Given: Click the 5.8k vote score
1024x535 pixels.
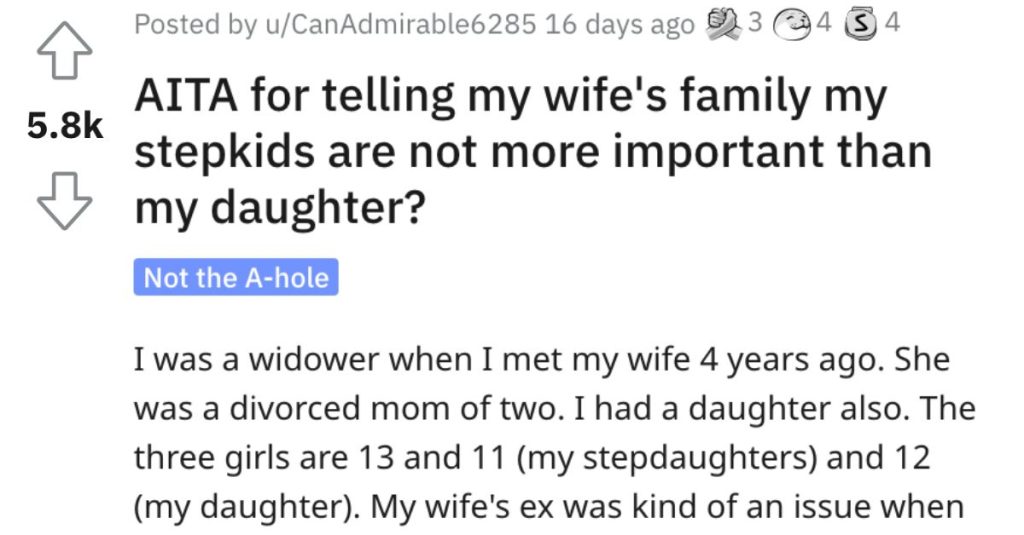Looking at the screenshot, I should (x=65, y=125).
